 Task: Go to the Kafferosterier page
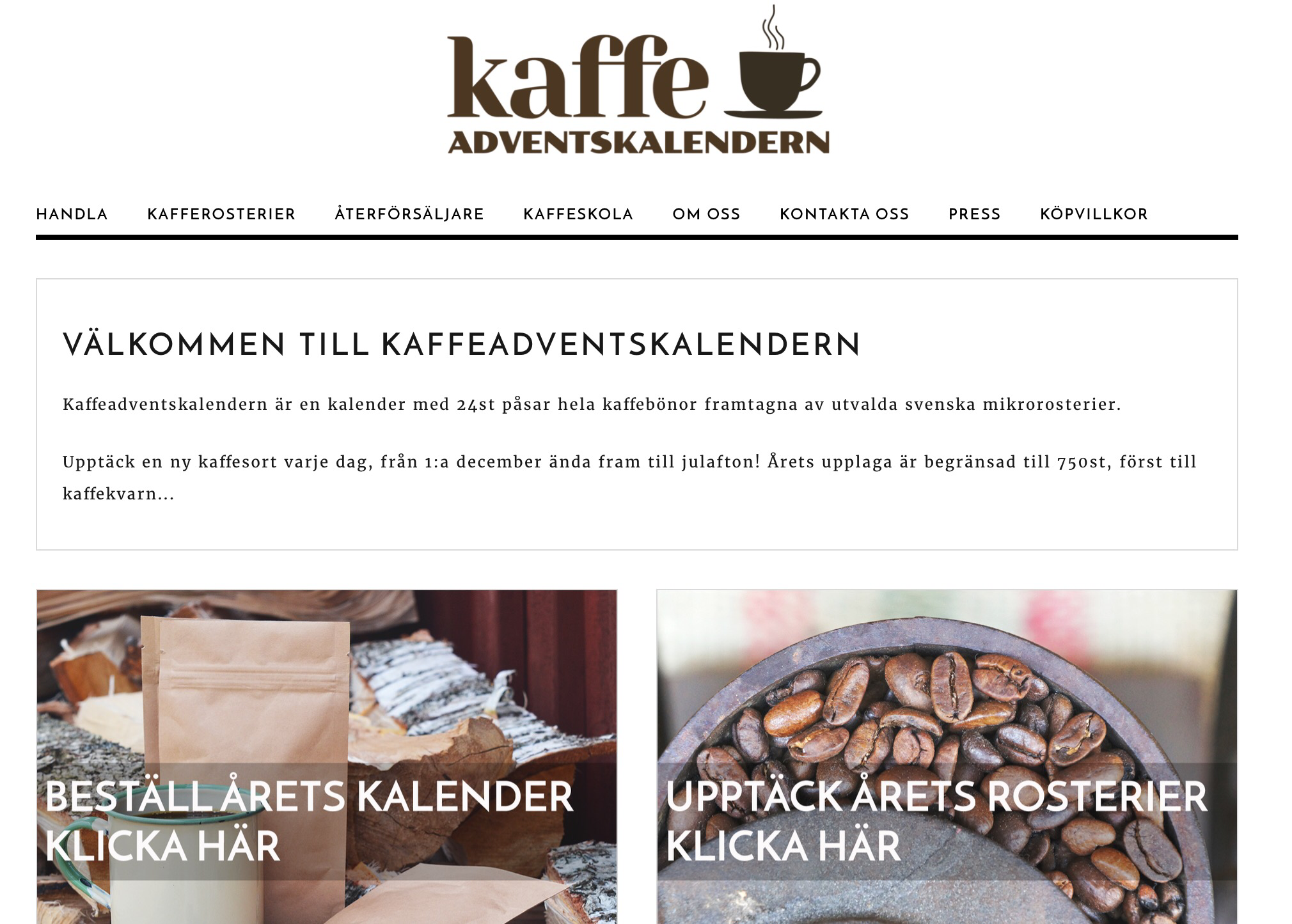[x=221, y=214]
